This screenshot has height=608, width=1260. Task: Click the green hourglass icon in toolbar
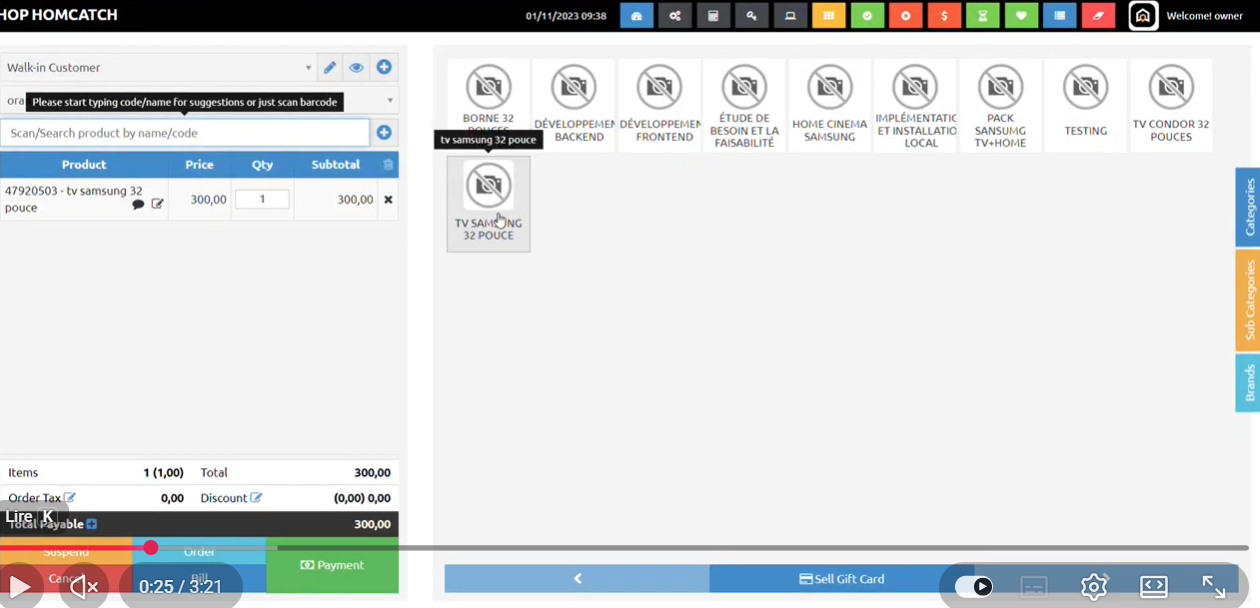(982, 16)
